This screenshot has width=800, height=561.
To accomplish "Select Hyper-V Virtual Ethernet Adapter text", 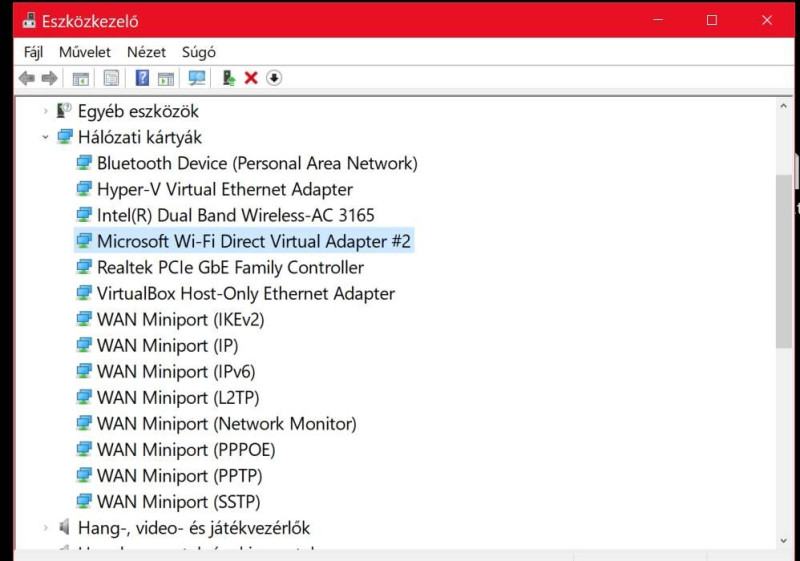I will pyautogui.click(x=225, y=189).
